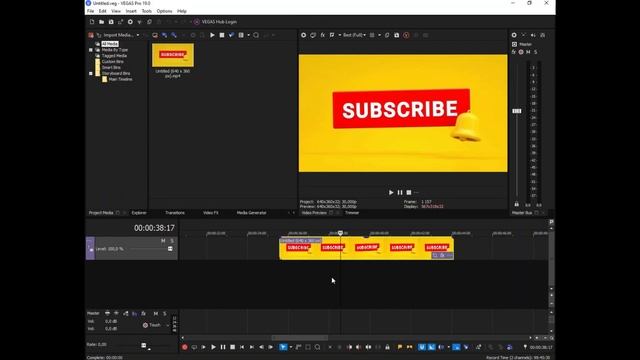Image resolution: width=640 pixels, height=360 pixels.
Task: Open a project via the folder icon
Action: [x=101, y=22]
